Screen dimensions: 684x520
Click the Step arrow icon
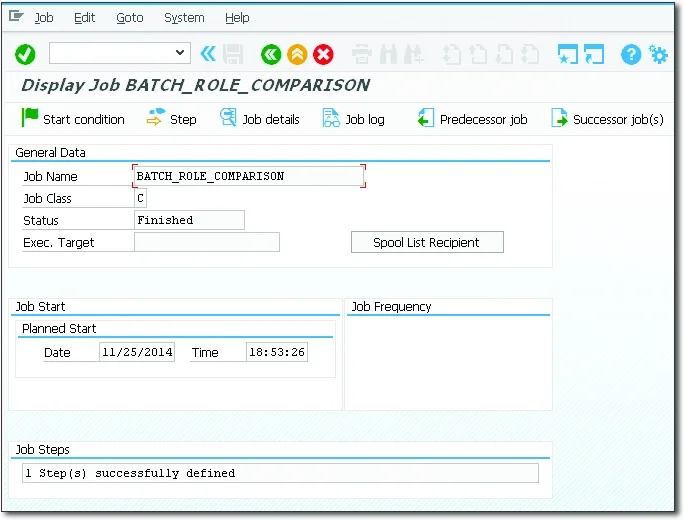(x=155, y=118)
